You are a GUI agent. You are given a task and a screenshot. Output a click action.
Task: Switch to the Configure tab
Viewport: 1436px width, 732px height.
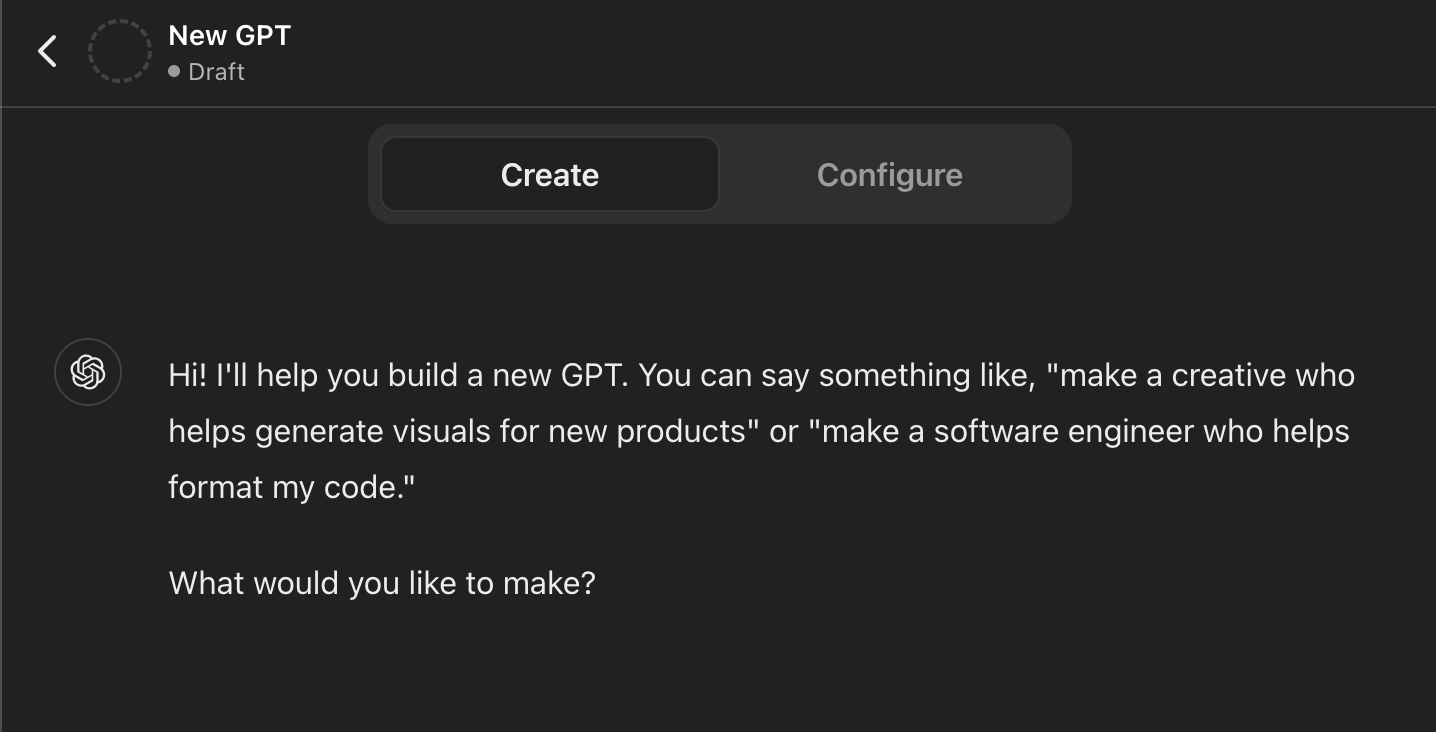click(x=890, y=175)
